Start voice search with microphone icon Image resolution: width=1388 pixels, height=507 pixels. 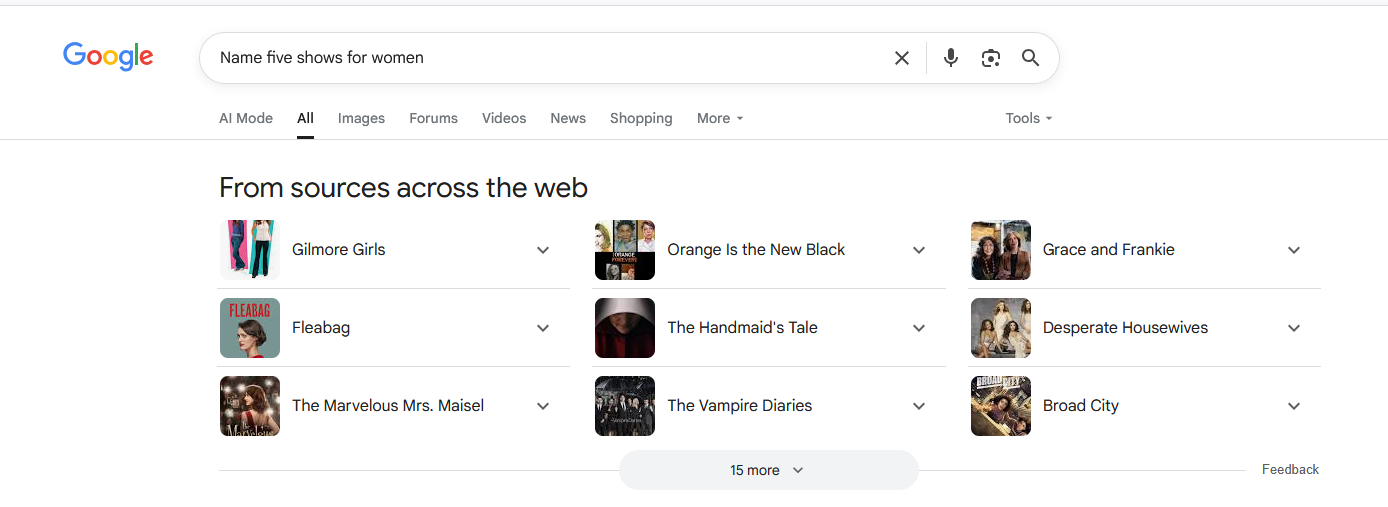click(950, 58)
